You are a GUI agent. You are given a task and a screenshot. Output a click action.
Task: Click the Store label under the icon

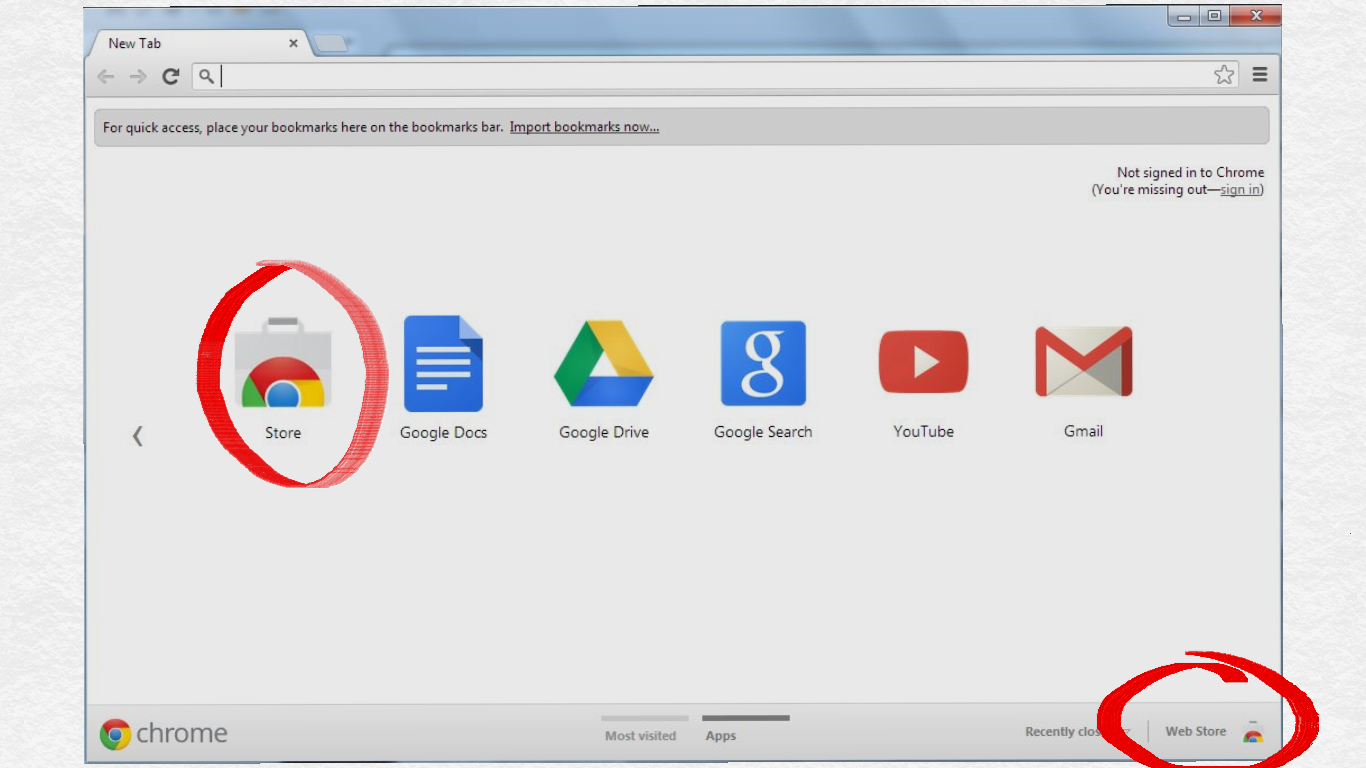(x=283, y=433)
